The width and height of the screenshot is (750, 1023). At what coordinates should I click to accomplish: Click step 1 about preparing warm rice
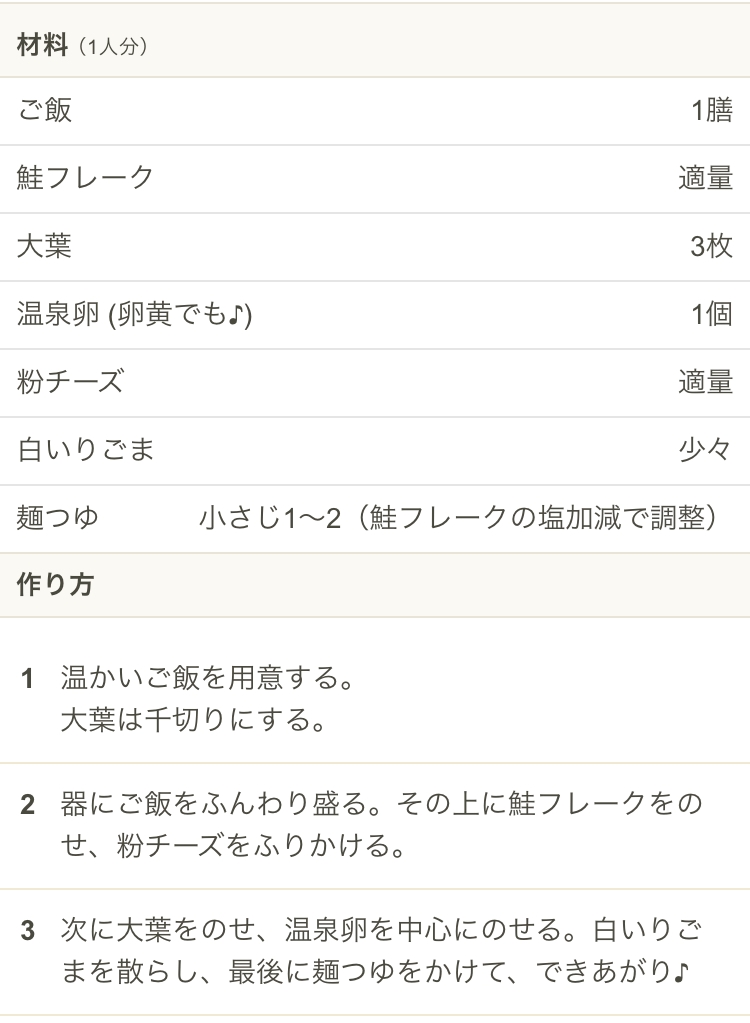tap(375, 699)
